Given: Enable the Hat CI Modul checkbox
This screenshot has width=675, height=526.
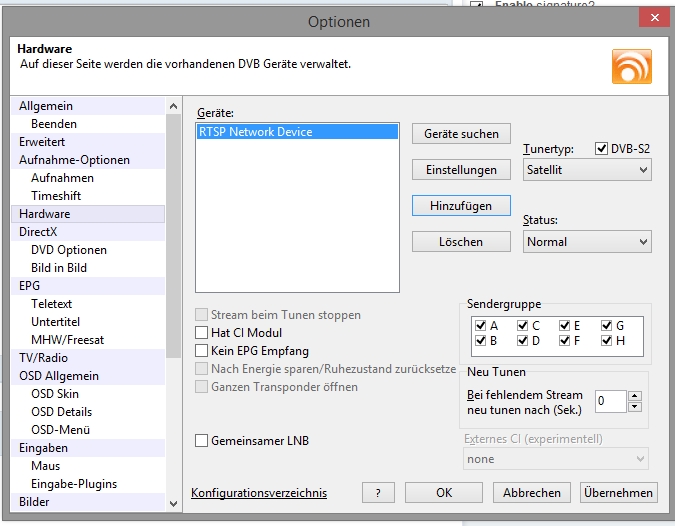Looking at the screenshot, I should (x=202, y=333).
